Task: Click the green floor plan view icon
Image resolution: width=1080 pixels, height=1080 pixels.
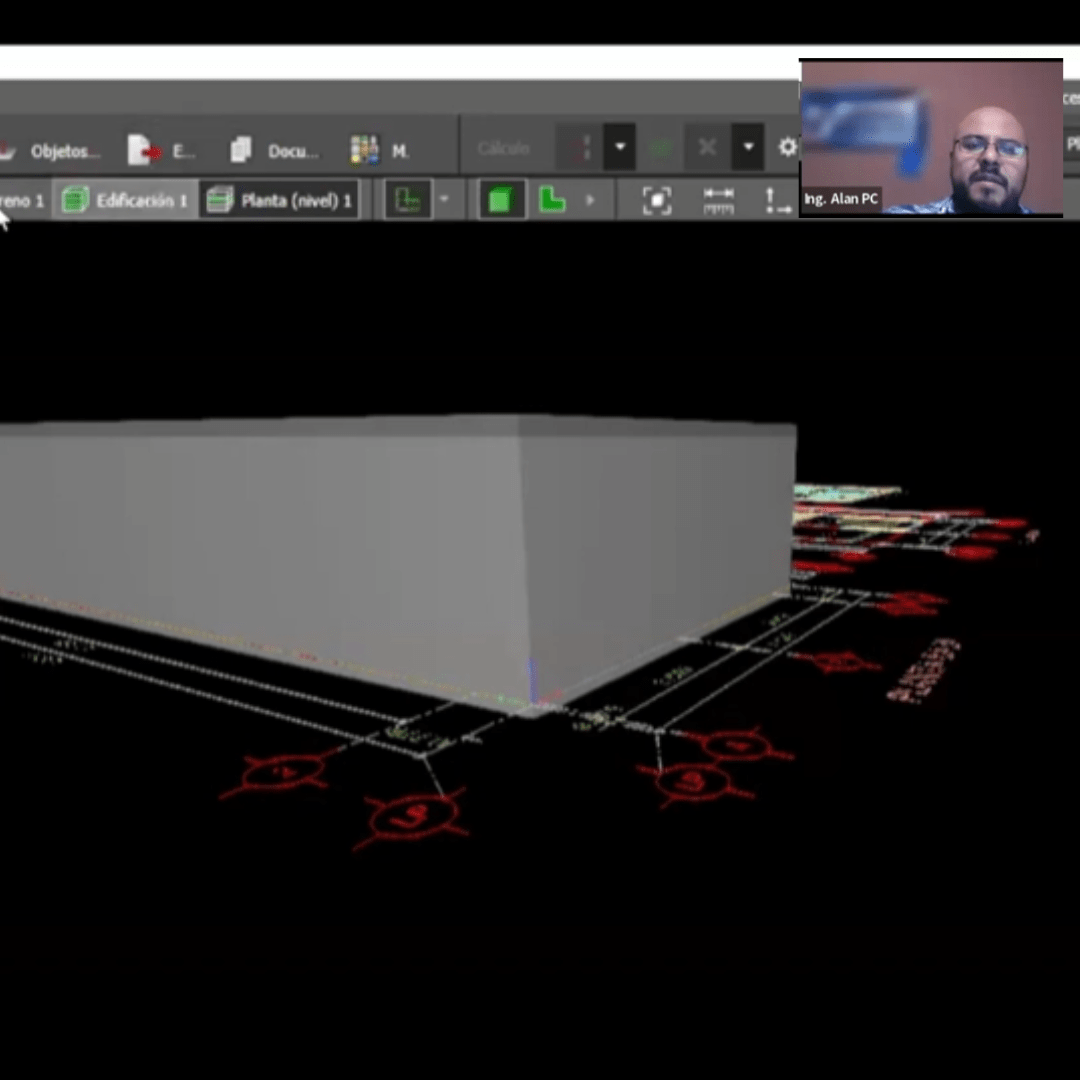Action: pyautogui.click(x=408, y=200)
